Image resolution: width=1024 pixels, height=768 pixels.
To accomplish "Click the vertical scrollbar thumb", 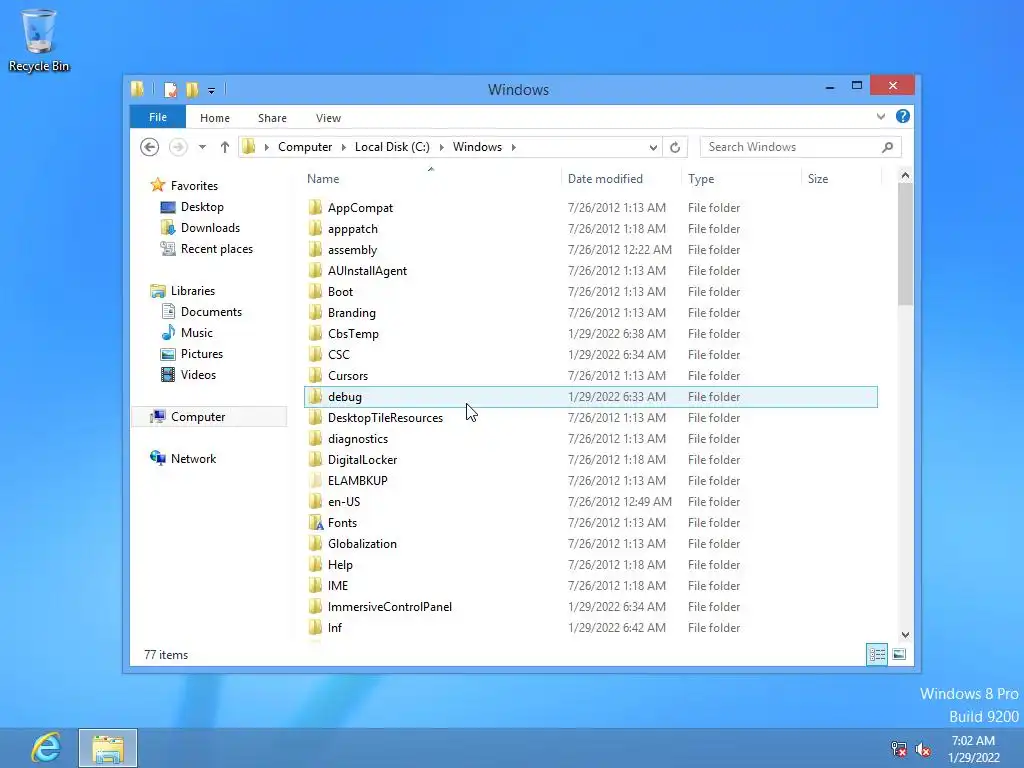I will coord(905,244).
